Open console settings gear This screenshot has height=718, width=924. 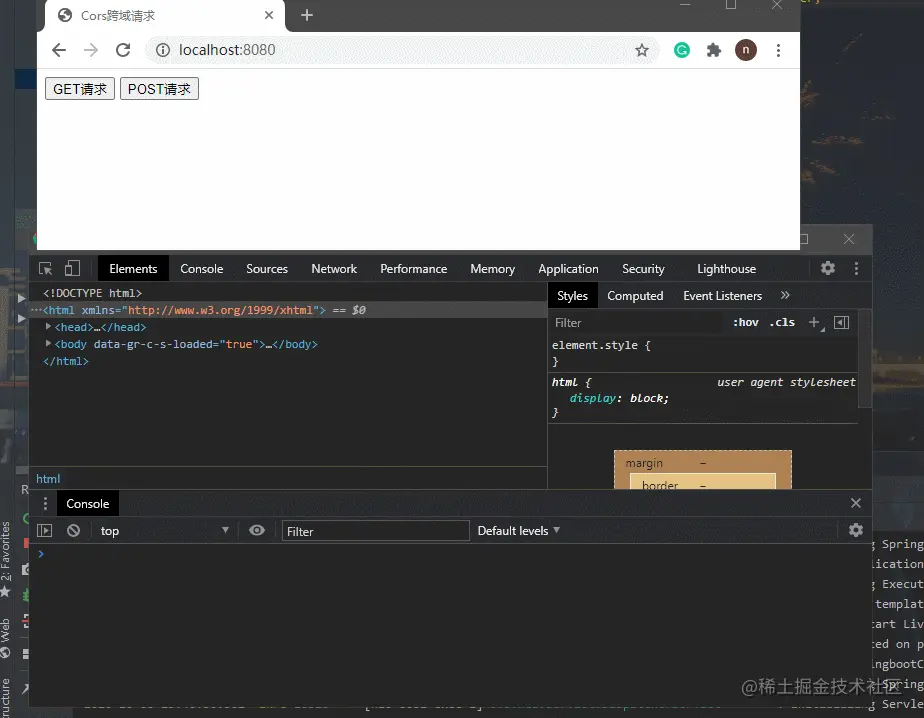point(856,530)
